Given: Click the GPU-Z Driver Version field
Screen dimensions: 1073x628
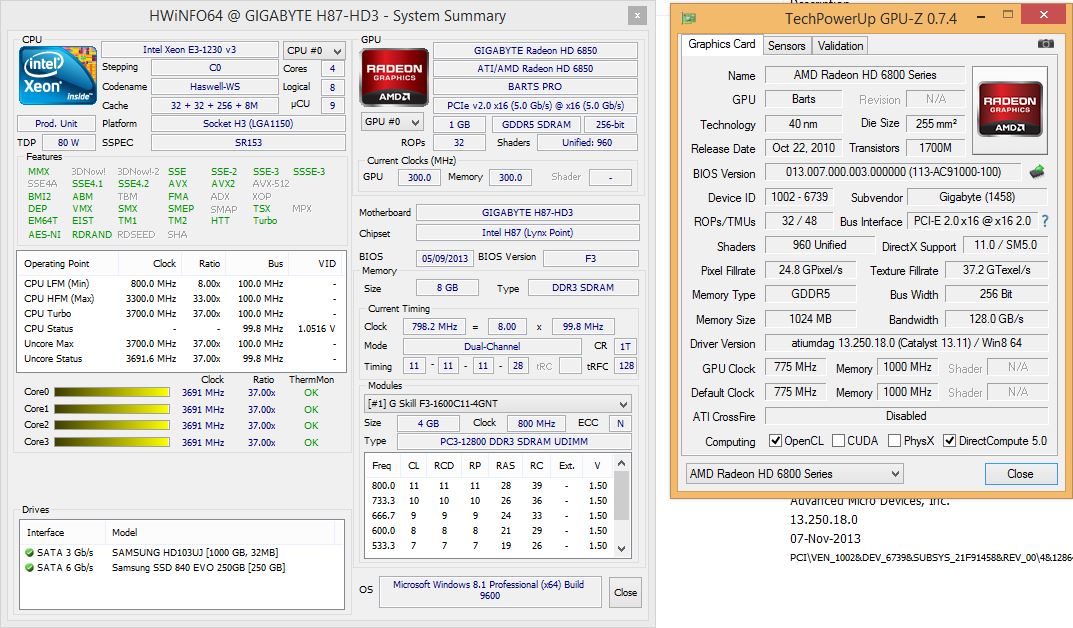Looking at the screenshot, I should (906, 343).
